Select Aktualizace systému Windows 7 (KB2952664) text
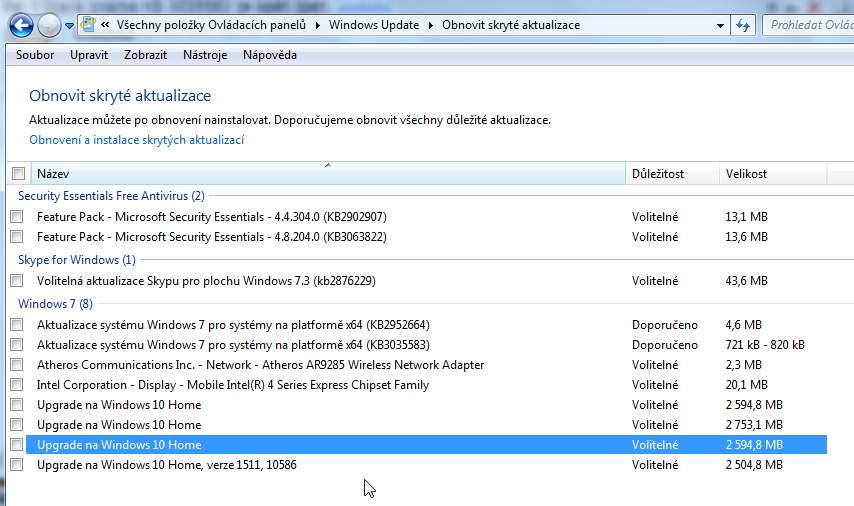The height and width of the screenshot is (506, 854). (233, 325)
